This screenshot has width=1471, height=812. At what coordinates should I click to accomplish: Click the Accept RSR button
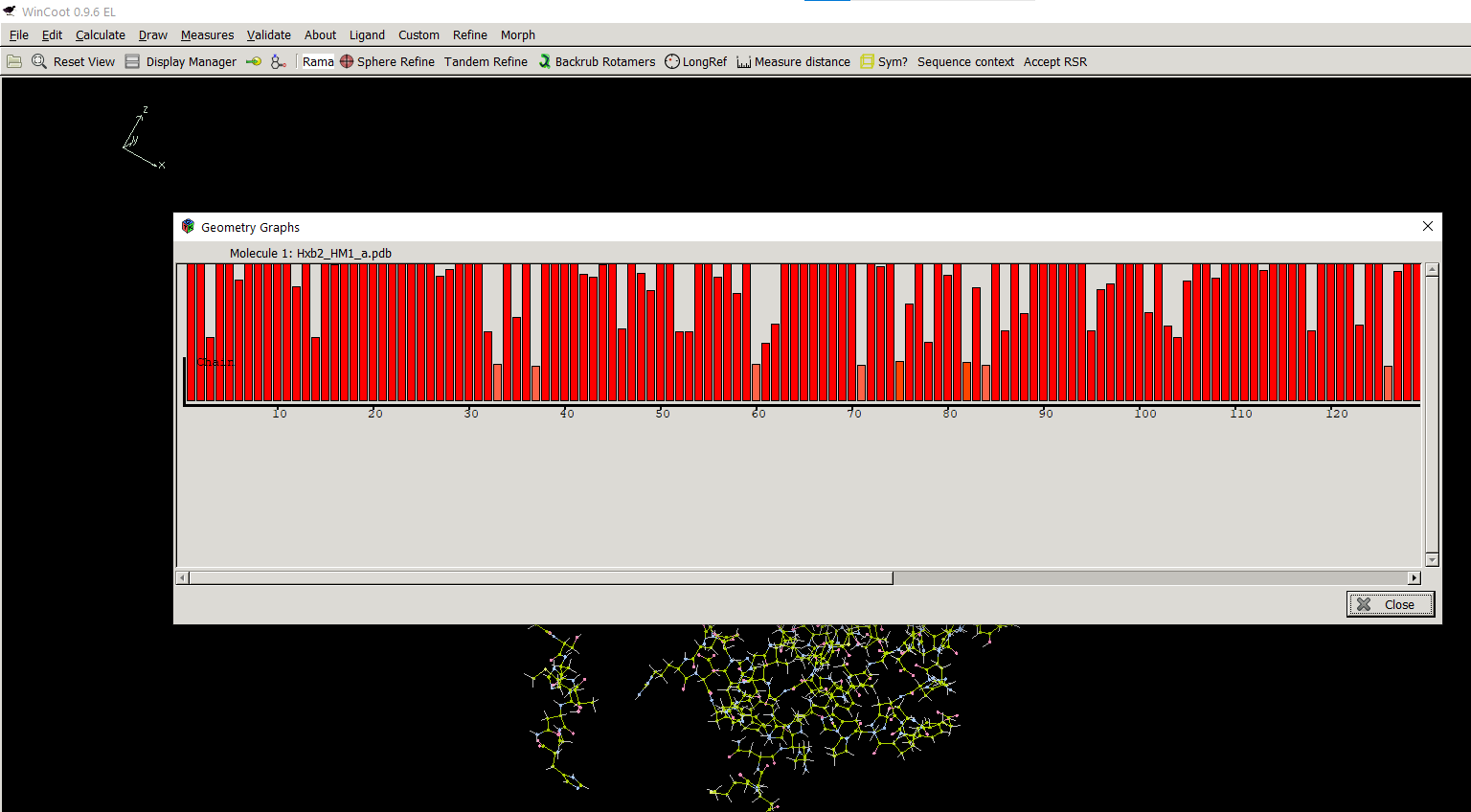(1054, 61)
